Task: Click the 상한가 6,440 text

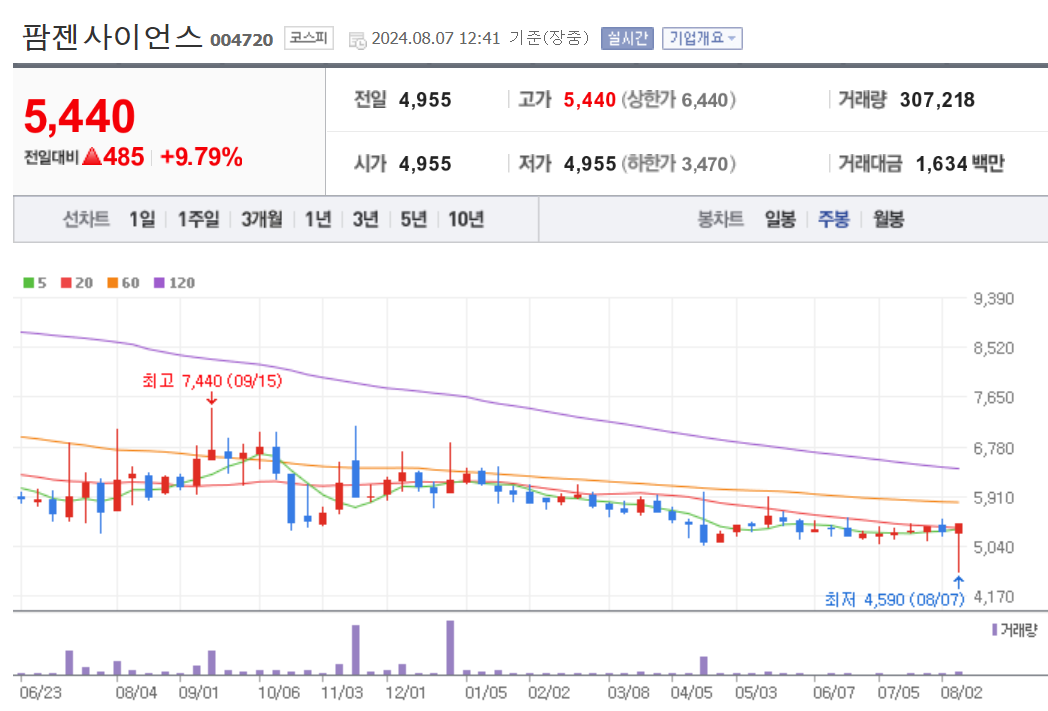Action: (x=678, y=100)
